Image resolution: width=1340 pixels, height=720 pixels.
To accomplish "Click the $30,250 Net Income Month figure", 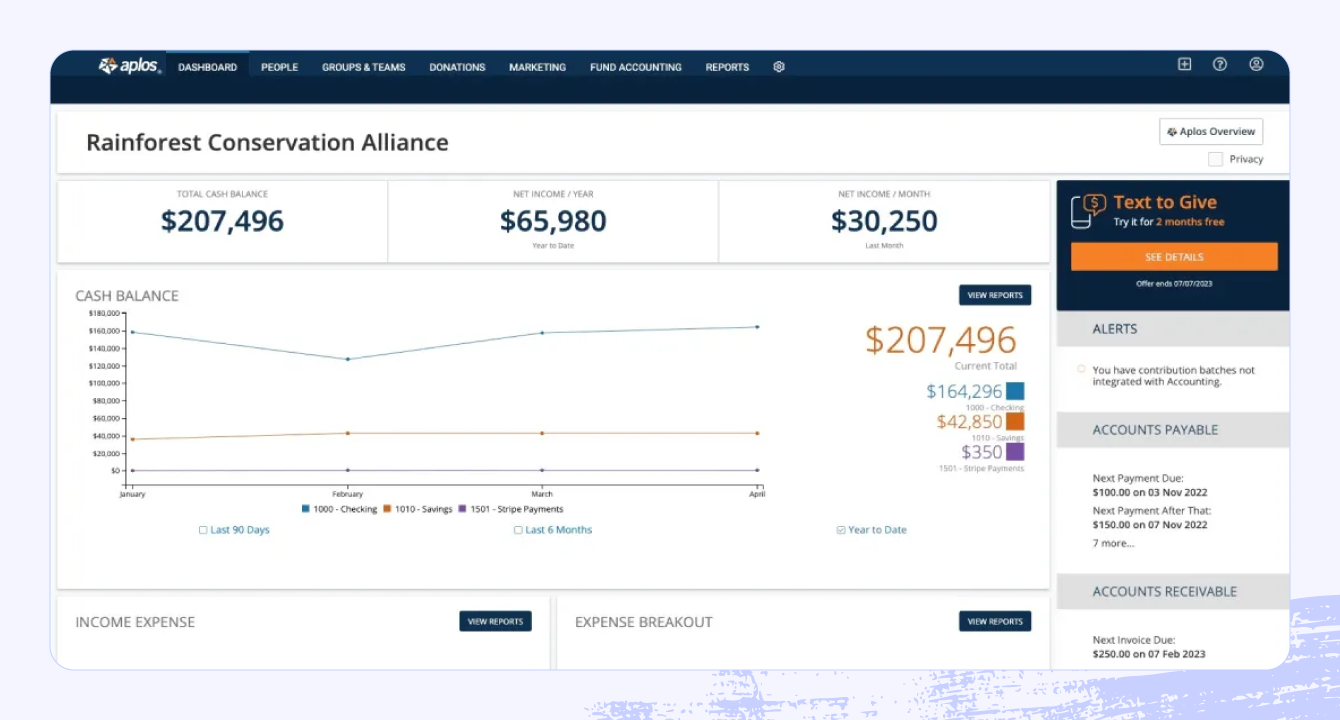I will click(884, 221).
